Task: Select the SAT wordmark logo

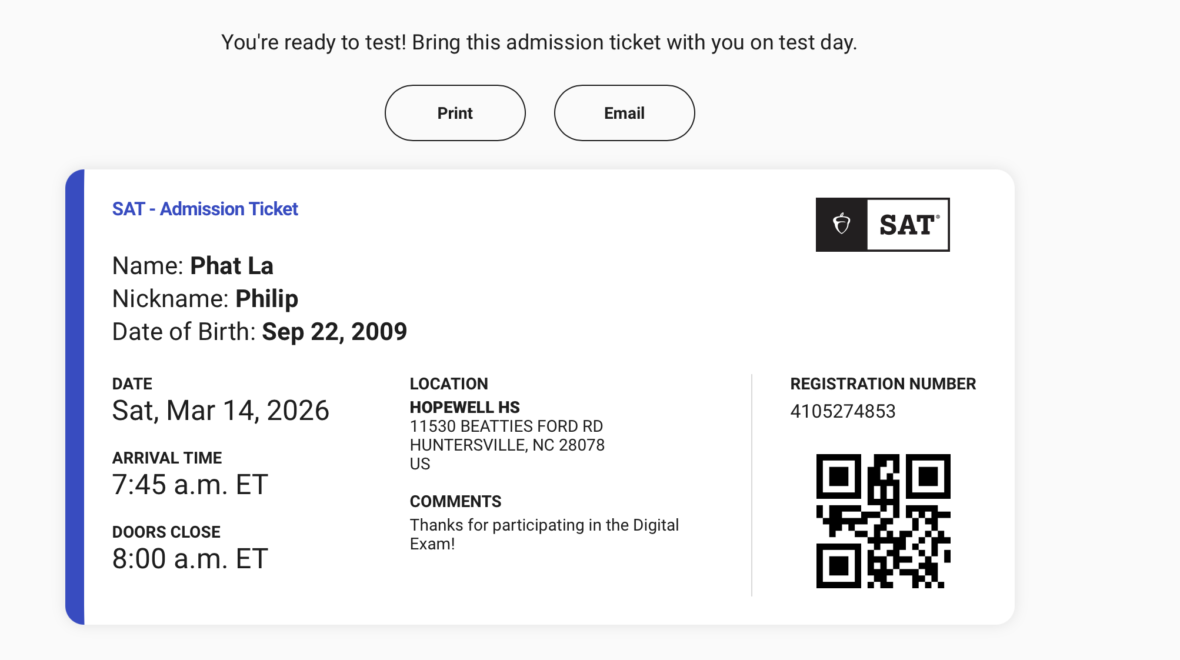Action: [x=906, y=224]
